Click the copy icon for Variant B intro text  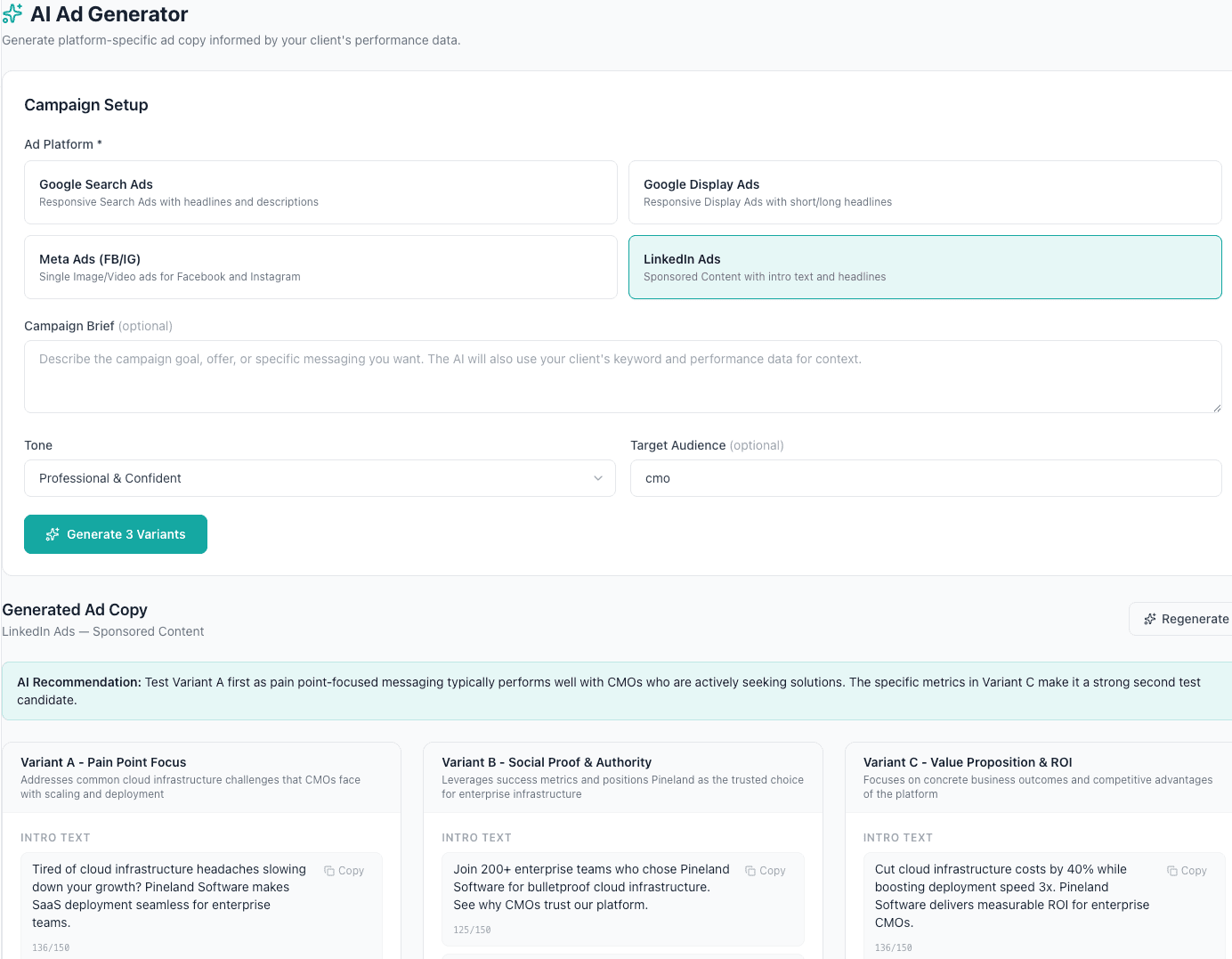click(750, 871)
